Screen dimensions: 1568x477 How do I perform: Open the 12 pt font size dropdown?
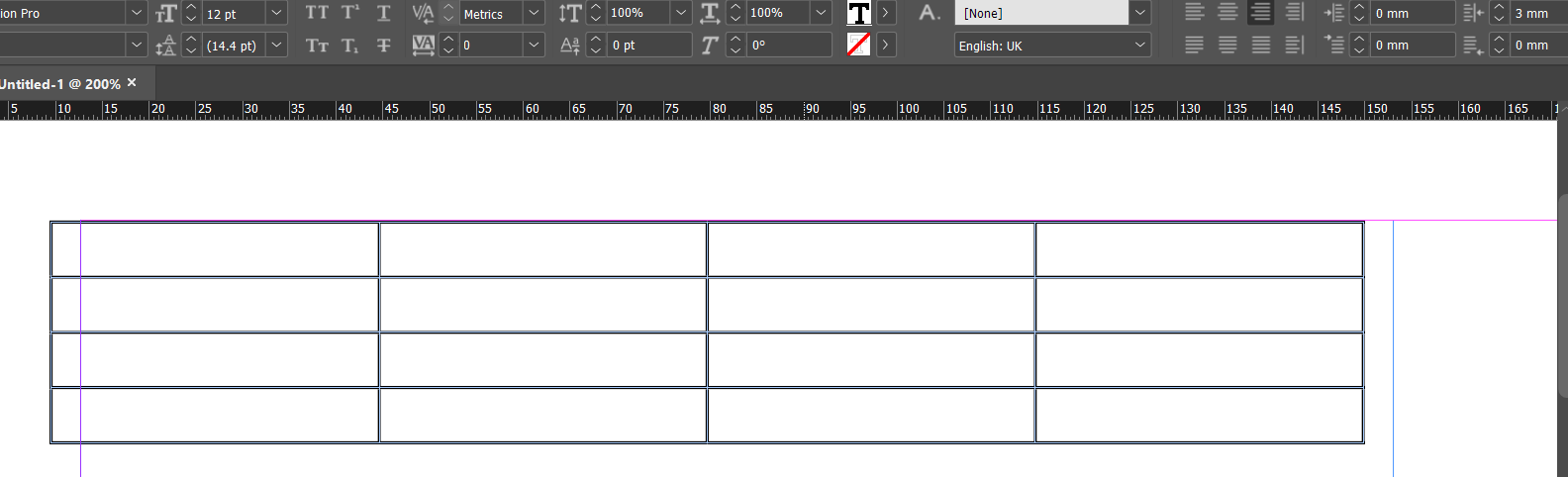click(277, 13)
